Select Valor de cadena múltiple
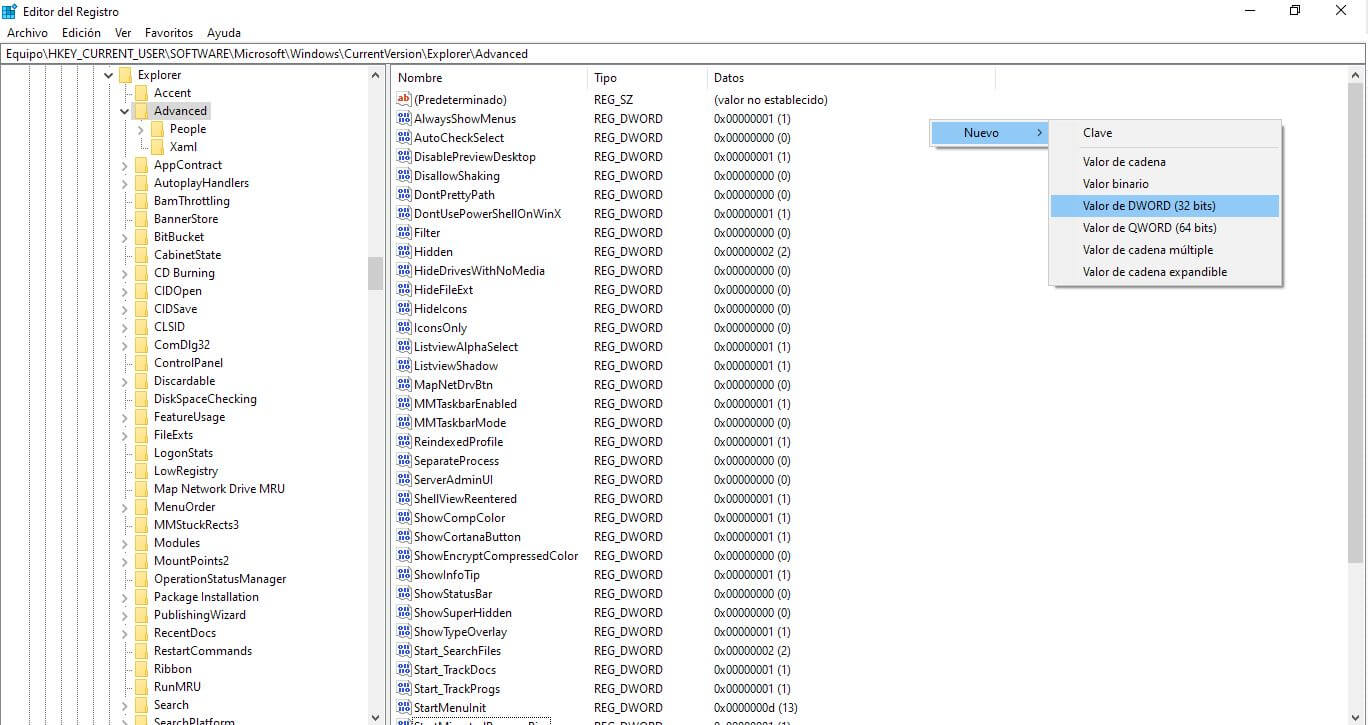Screen dimensions: 1368x725 coord(1165,250)
